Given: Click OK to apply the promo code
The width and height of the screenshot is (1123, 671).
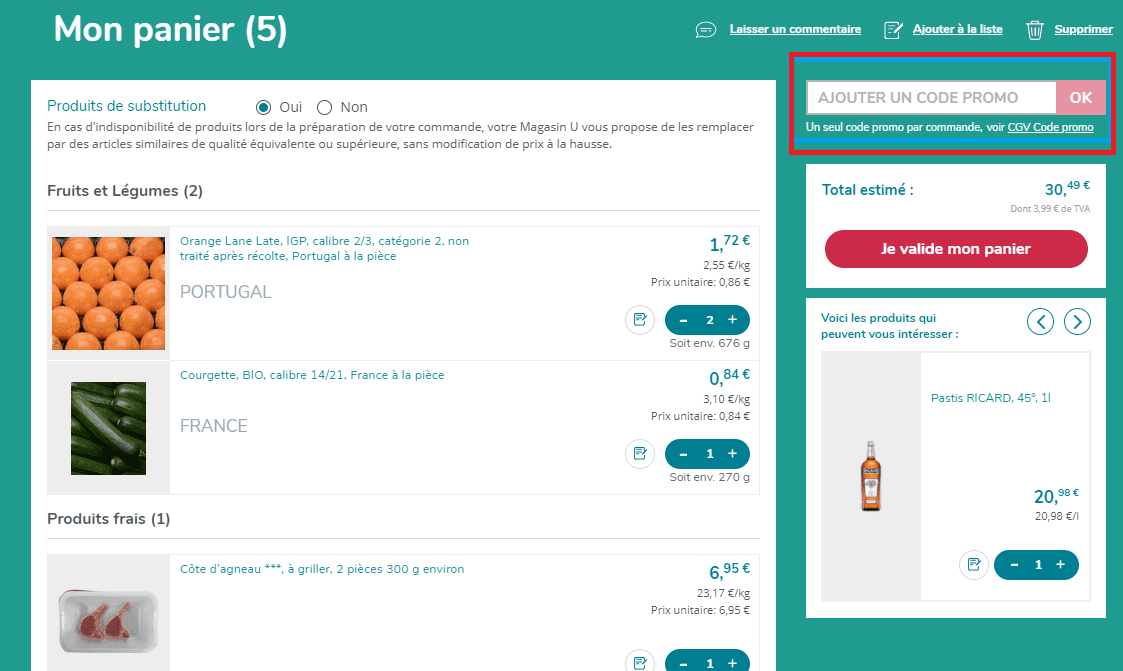Looking at the screenshot, I should click(1081, 97).
